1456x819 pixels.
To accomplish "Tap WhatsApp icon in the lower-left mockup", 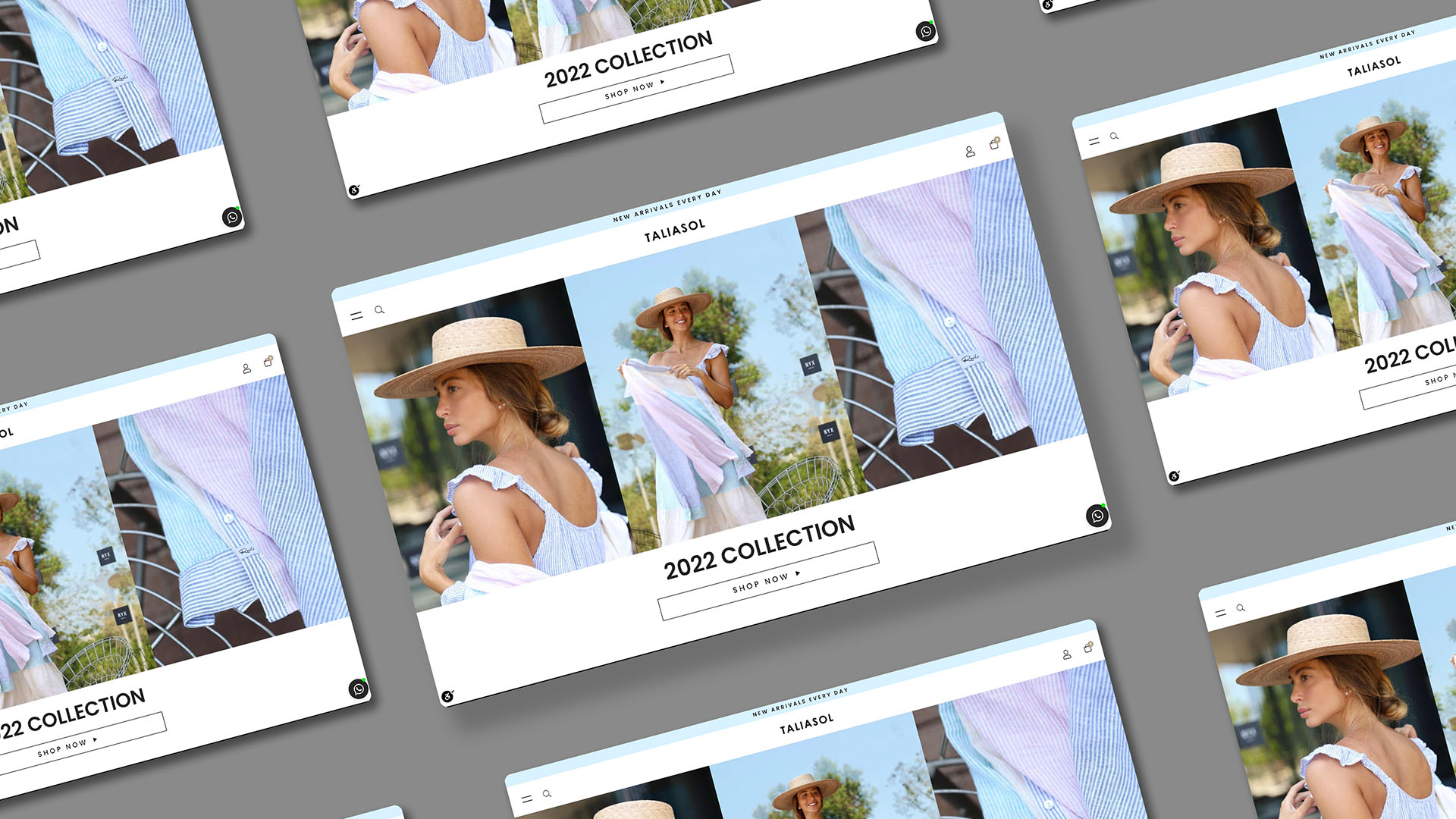I will point(359,689).
